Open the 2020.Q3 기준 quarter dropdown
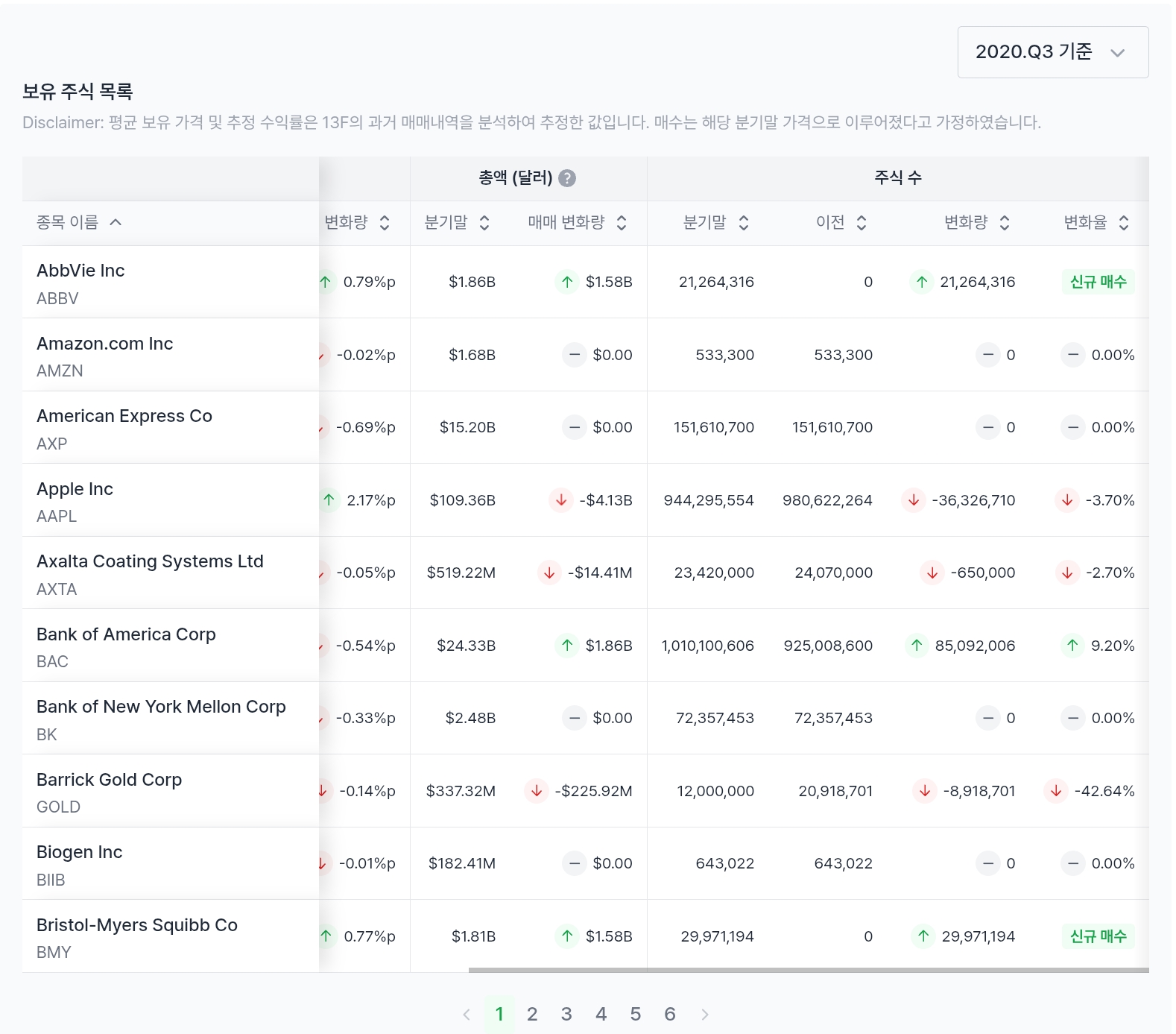This screenshot has width=1176, height=1034. click(x=1052, y=52)
